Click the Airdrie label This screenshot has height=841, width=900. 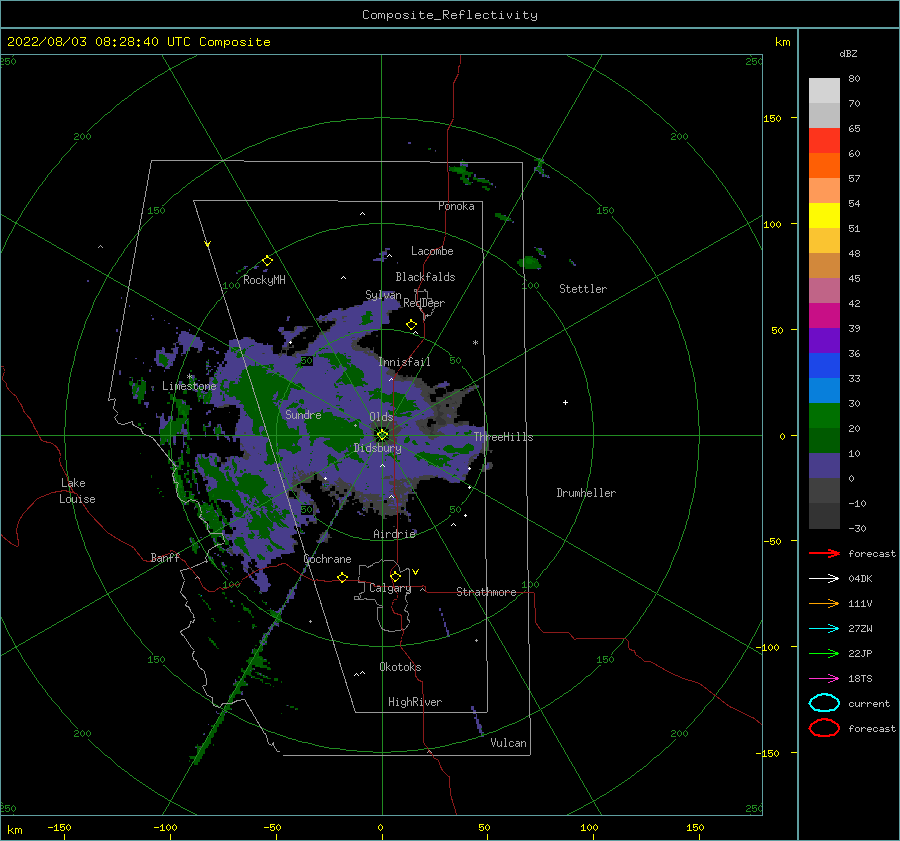[394, 534]
